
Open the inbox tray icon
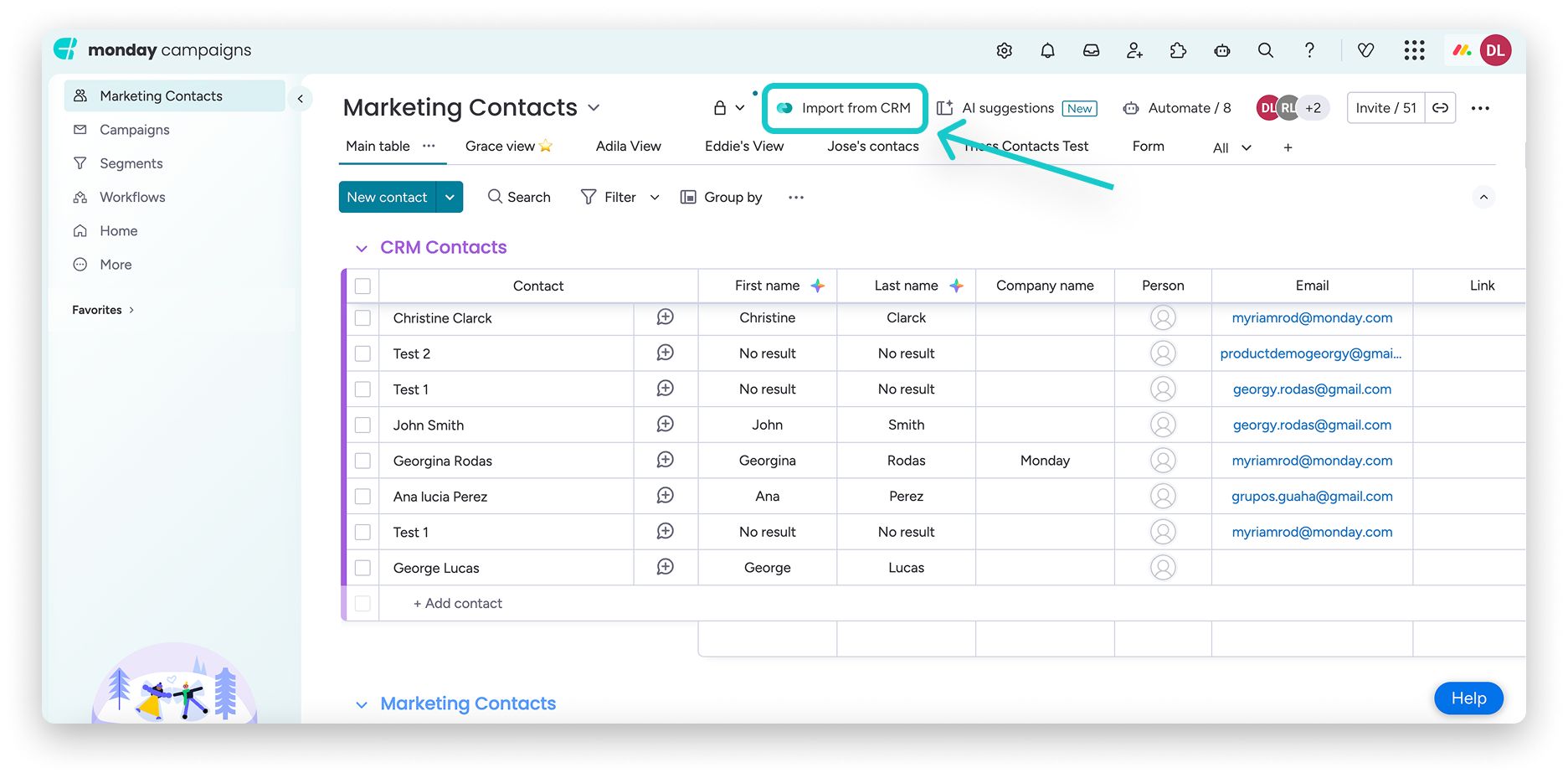pos(1091,51)
